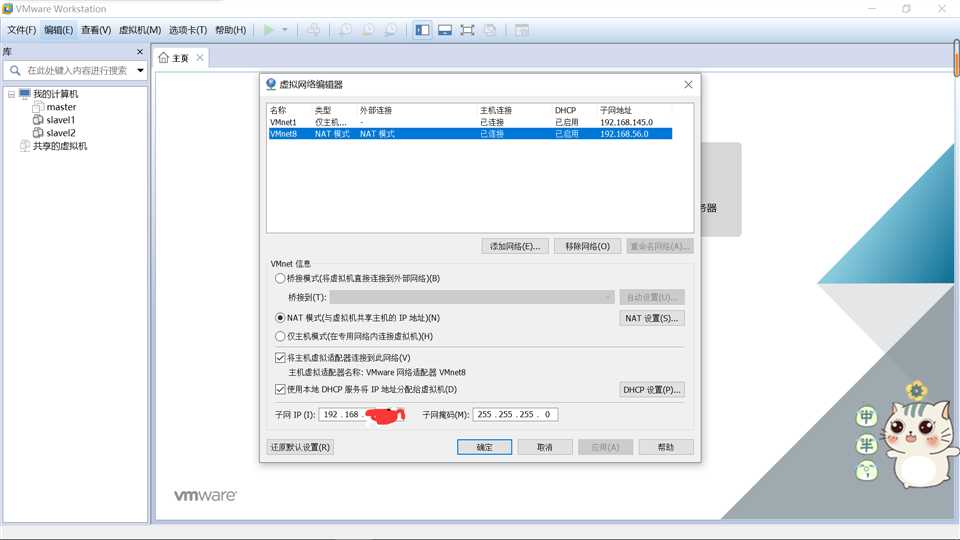960x540 pixels.
Task: Click the 名称 column header
Action: click(x=278, y=110)
